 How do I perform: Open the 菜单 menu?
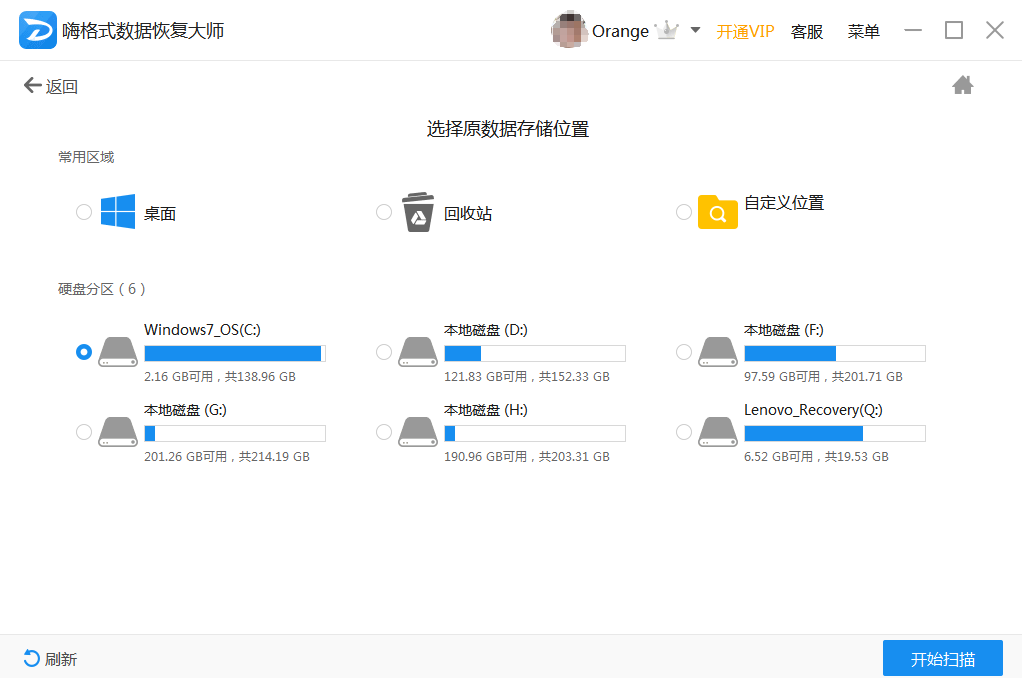(x=863, y=32)
